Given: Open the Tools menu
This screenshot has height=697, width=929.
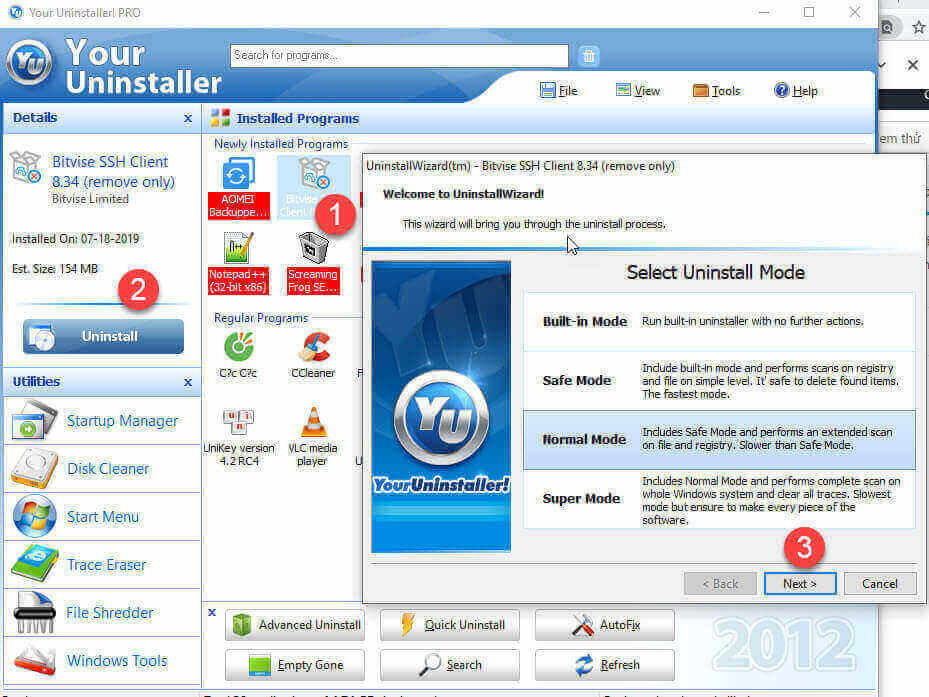Looking at the screenshot, I should [x=716, y=91].
